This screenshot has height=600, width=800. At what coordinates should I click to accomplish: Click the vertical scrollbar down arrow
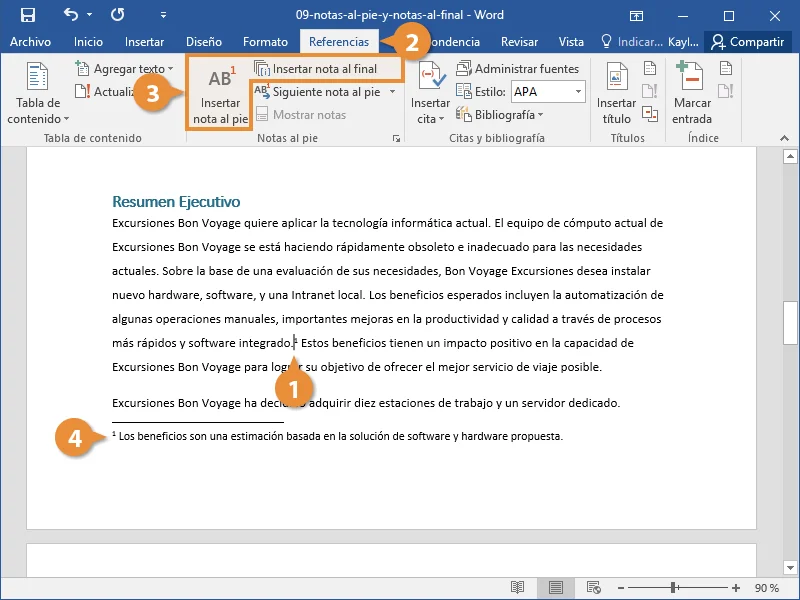(790, 567)
